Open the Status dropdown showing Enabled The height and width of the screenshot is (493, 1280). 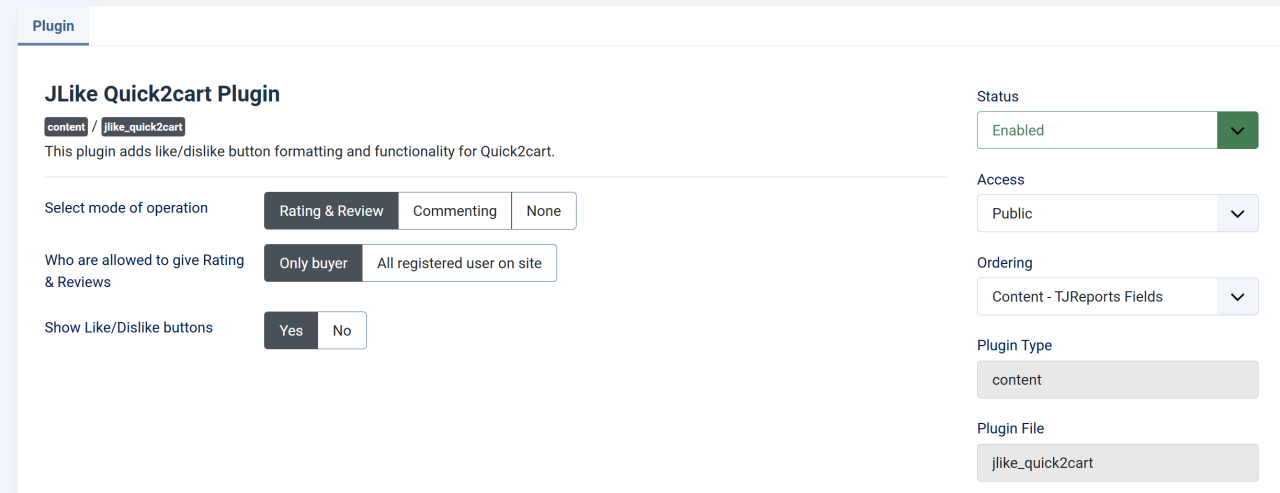pyautogui.click(x=1097, y=130)
